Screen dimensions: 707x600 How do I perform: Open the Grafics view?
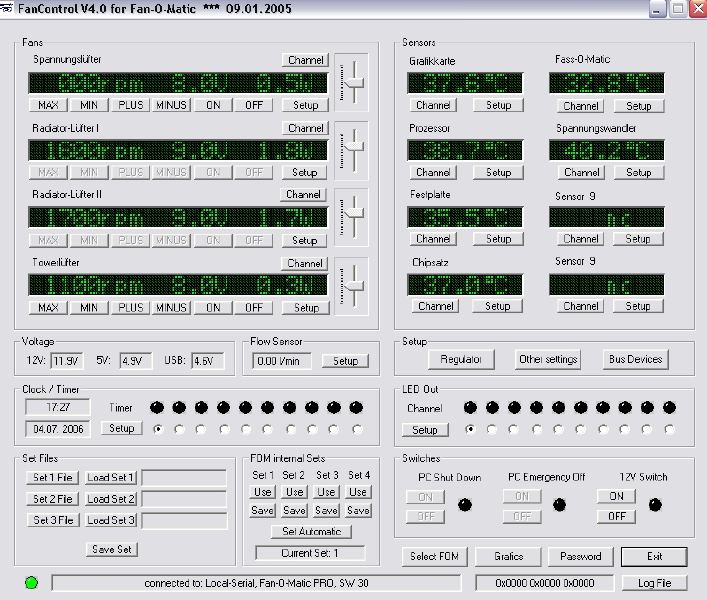tap(508, 556)
